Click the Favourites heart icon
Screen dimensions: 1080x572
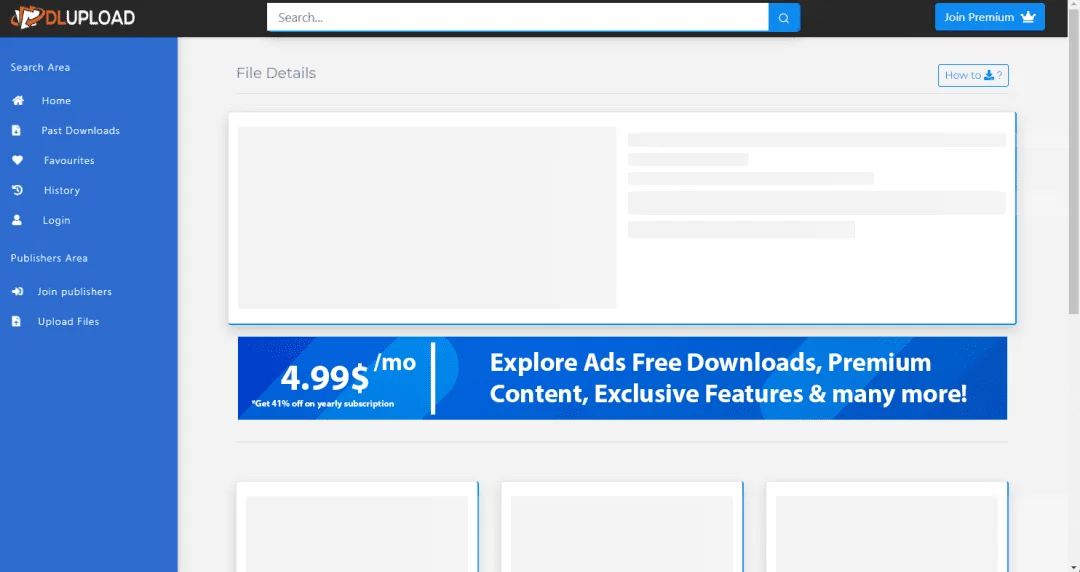click(17, 160)
